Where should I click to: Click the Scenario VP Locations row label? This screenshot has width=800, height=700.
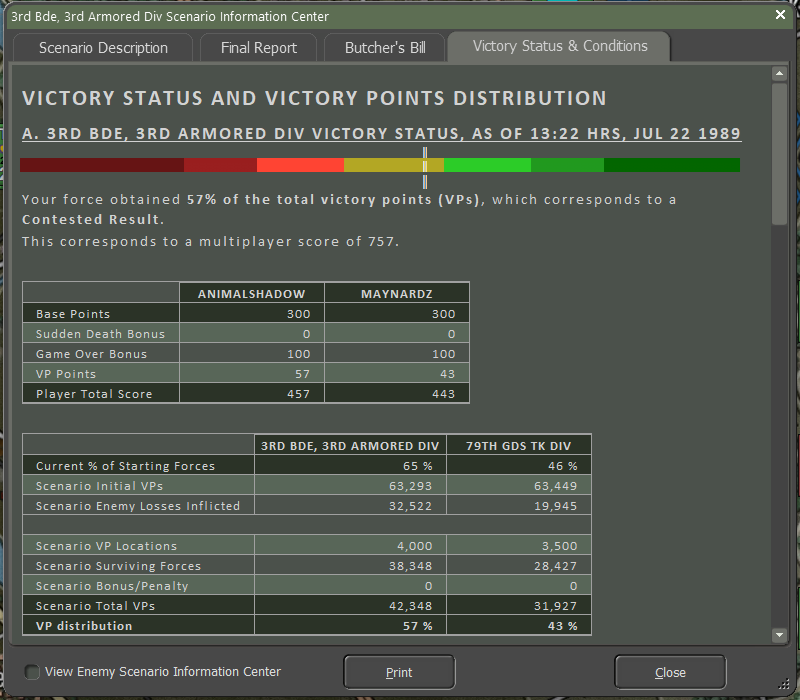tap(106, 545)
